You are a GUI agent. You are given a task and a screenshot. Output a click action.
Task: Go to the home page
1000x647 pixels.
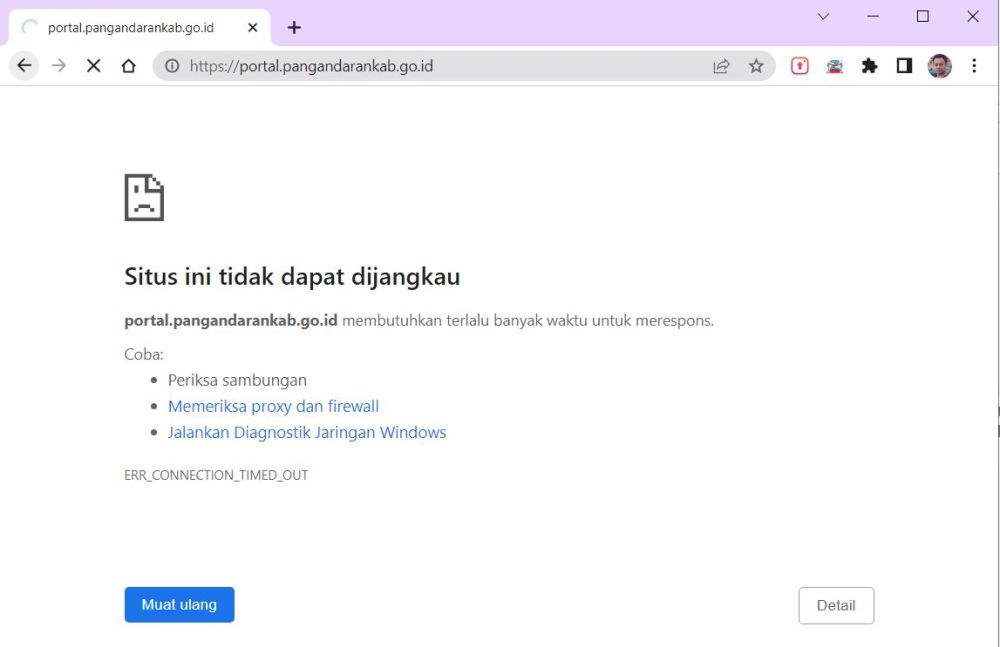point(128,66)
